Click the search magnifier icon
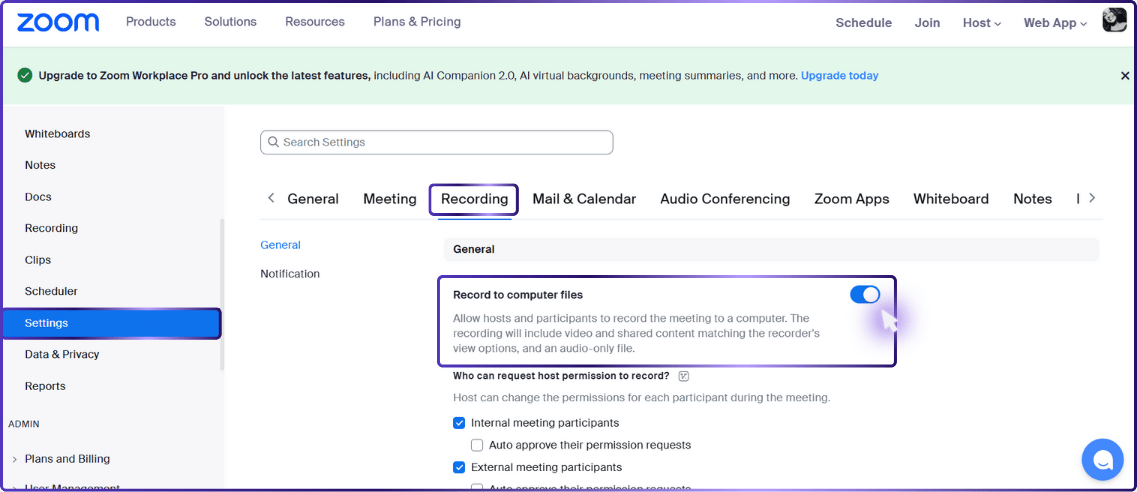The height and width of the screenshot is (492, 1137). pyautogui.click(x=273, y=142)
